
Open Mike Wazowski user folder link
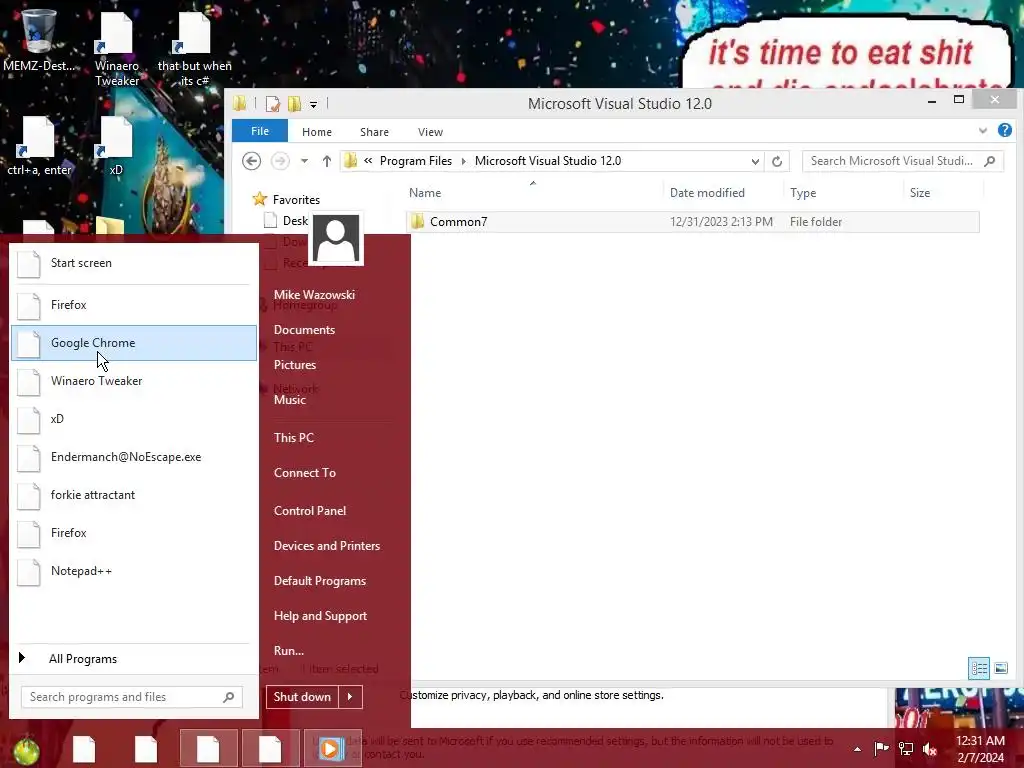pos(314,295)
